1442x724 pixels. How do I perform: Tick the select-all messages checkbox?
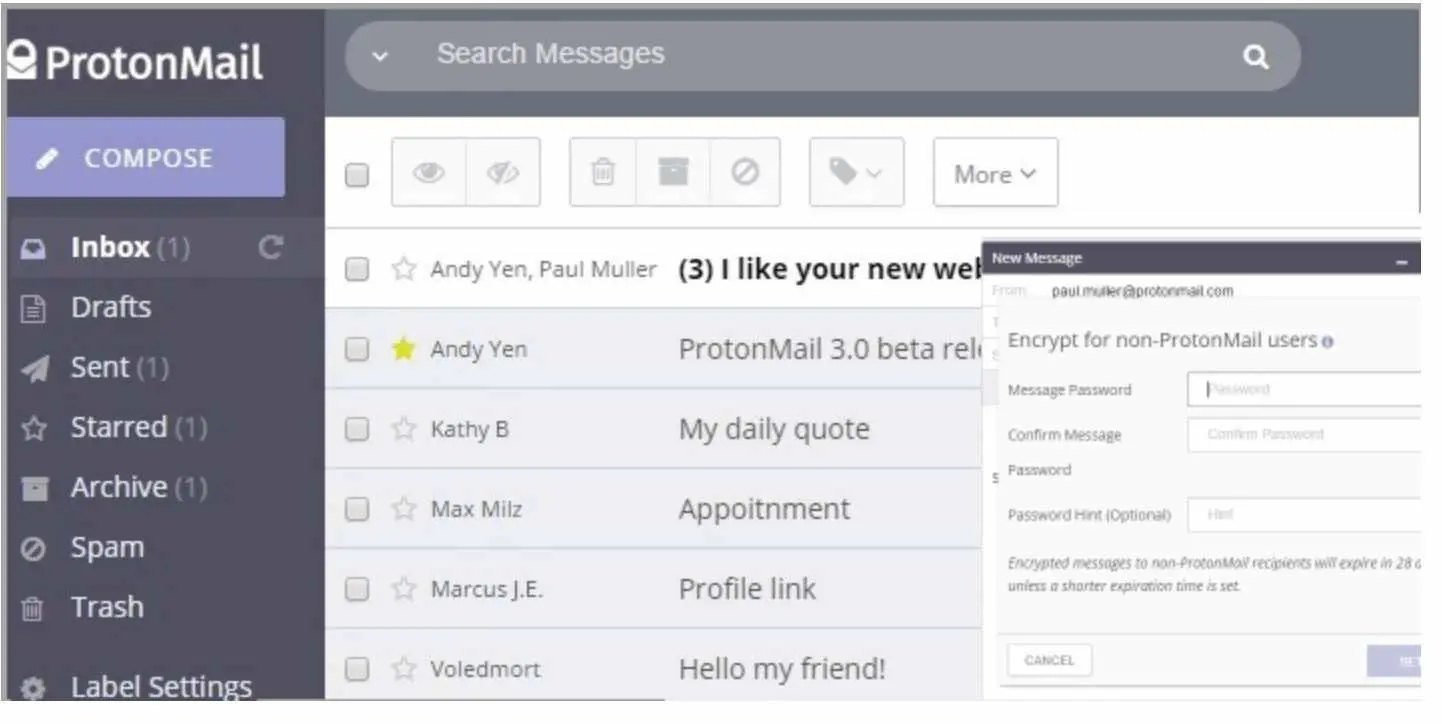pos(357,176)
